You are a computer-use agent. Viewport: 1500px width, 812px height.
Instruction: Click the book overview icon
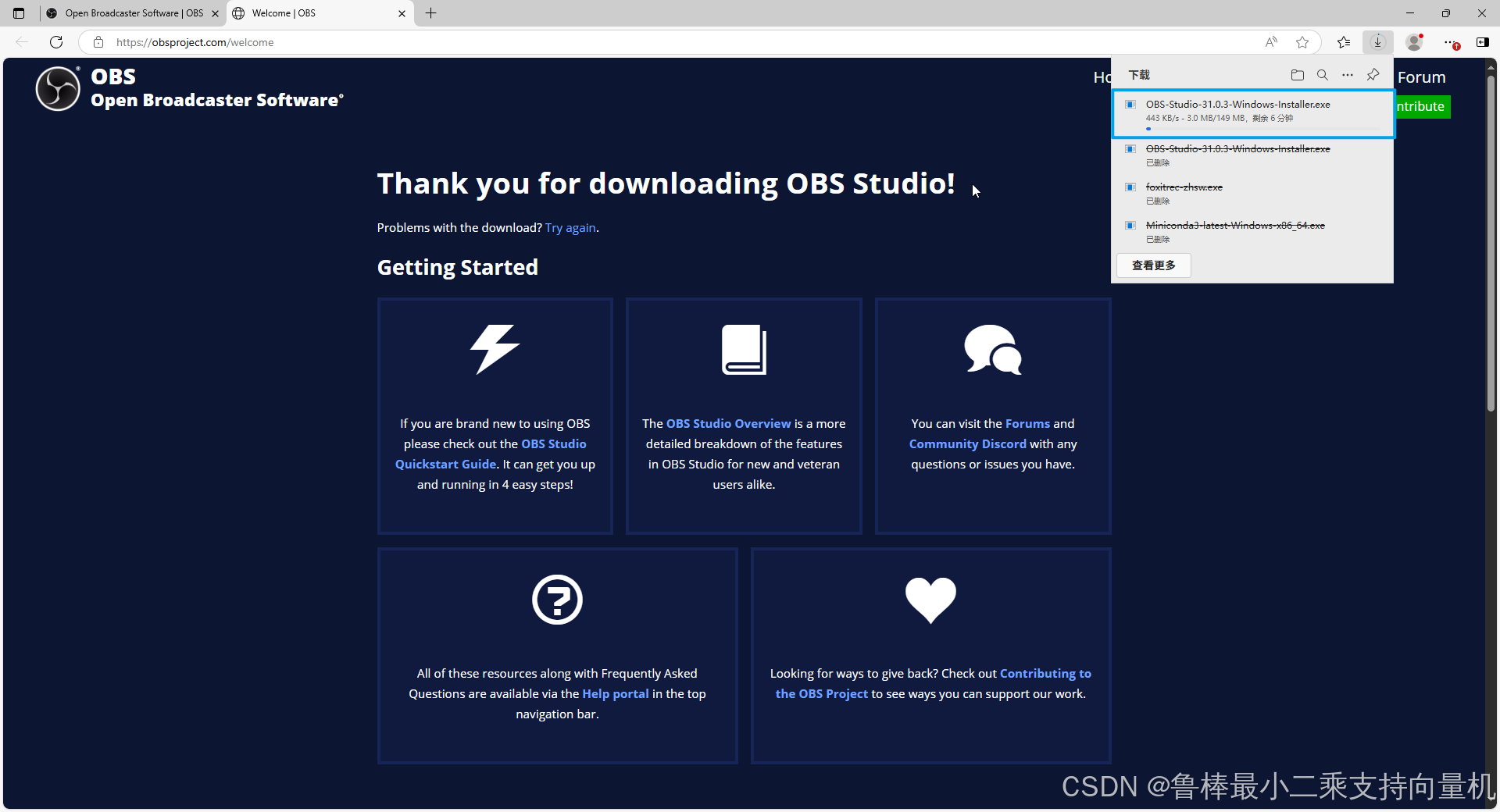pyautogui.click(x=744, y=349)
